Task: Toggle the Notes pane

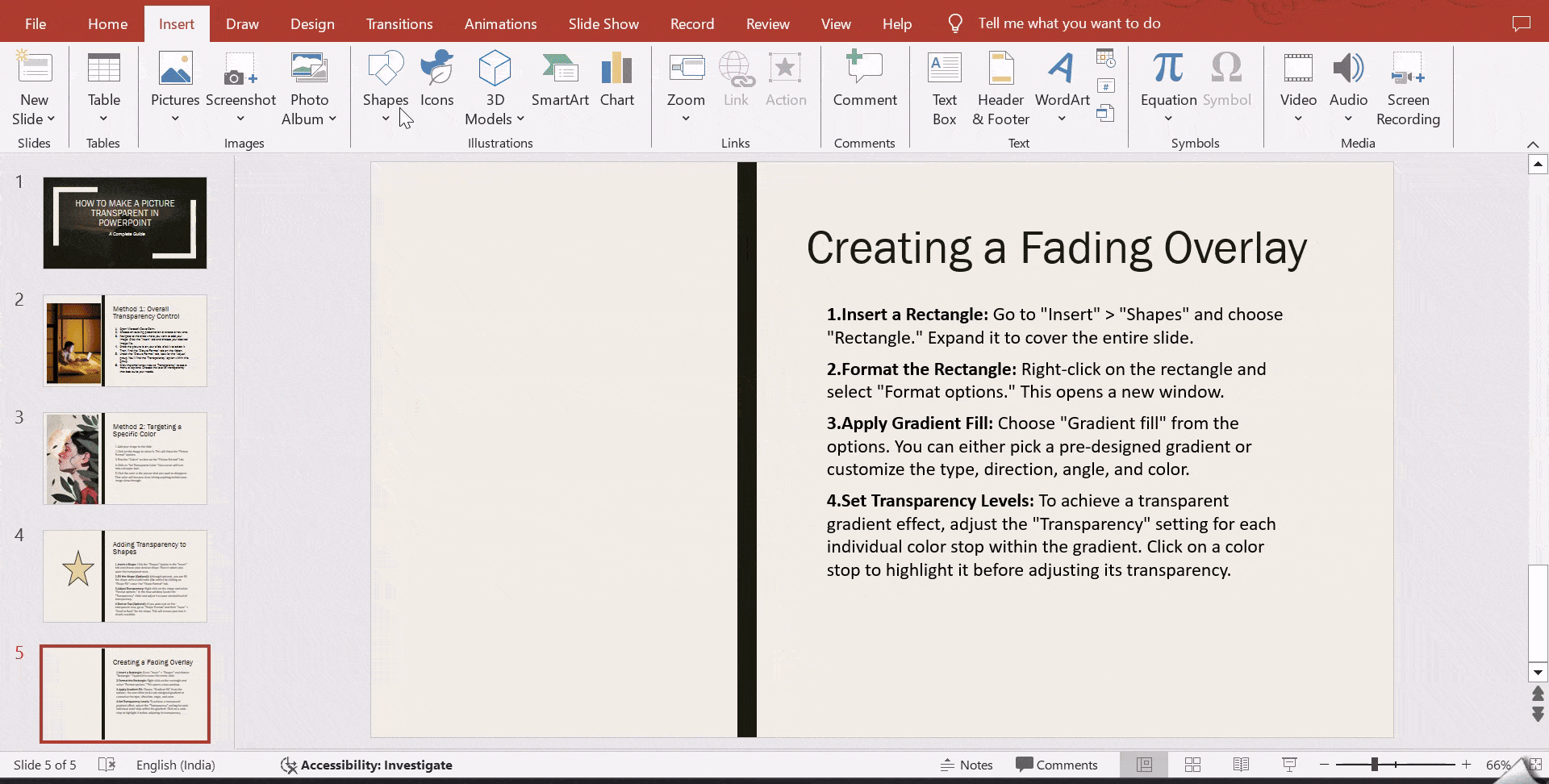Action: [967, 765]
